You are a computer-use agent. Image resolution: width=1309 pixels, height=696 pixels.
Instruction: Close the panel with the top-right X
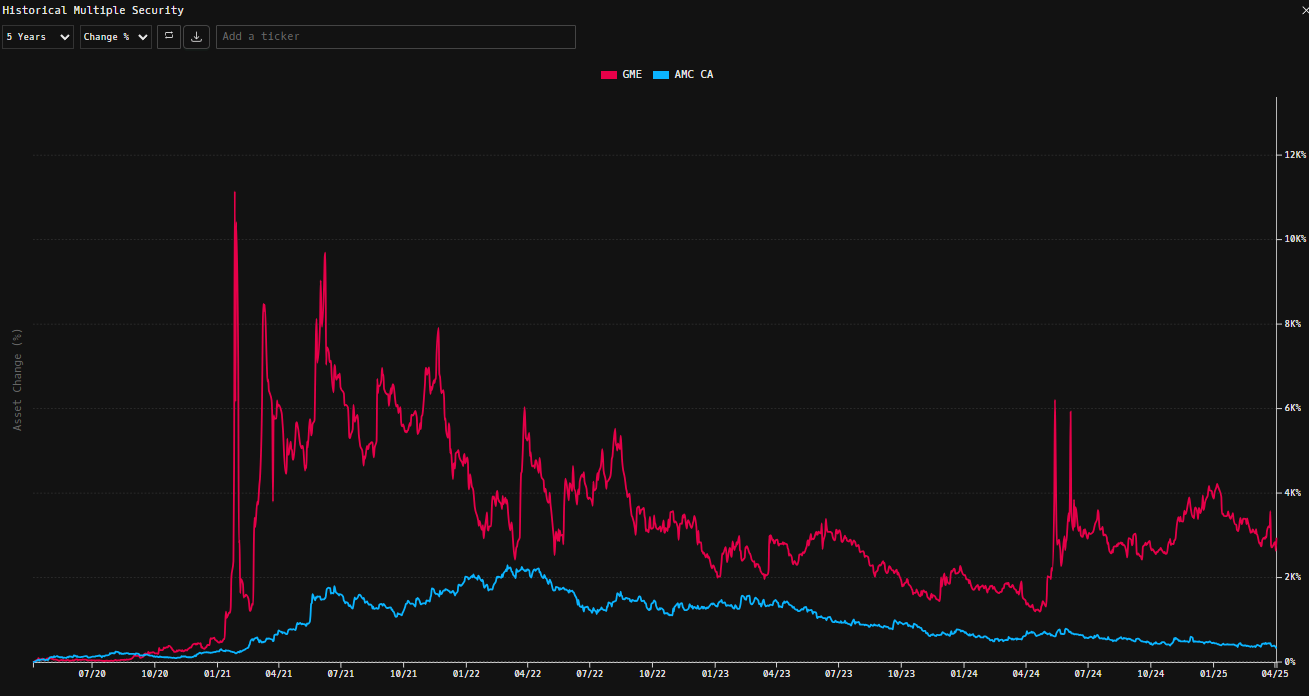coord(1304,10)
